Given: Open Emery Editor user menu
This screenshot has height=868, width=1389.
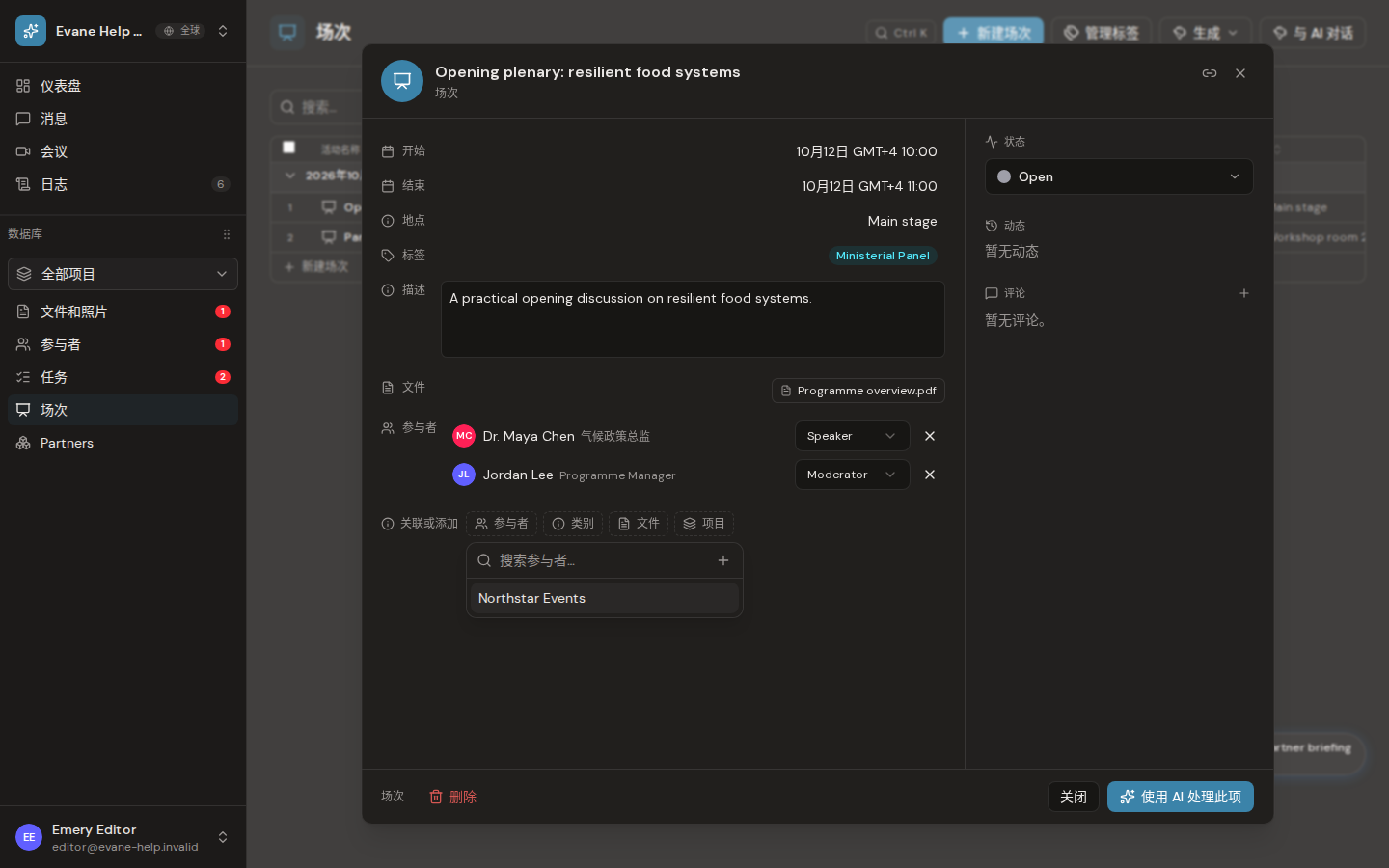Looking at the screenshot, I should (x=123, y=837).
